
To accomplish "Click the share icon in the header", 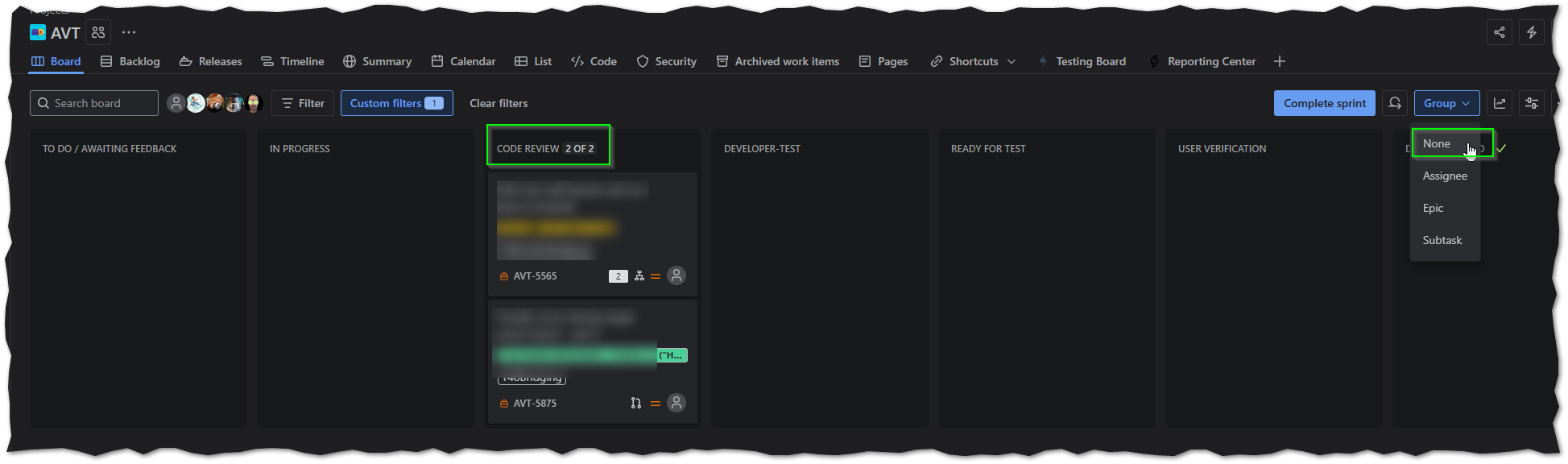I will 1499,32.
